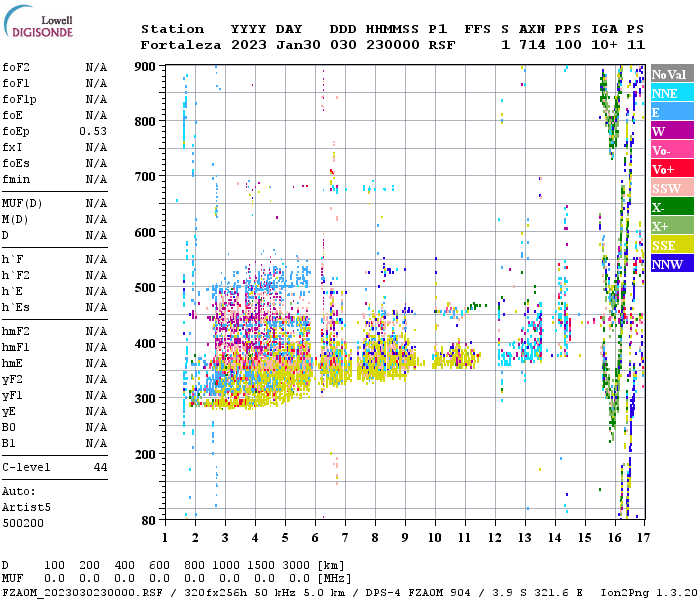Click the M(D) parameter label
Screen dimensions: 700x600
tap(15, 220)
